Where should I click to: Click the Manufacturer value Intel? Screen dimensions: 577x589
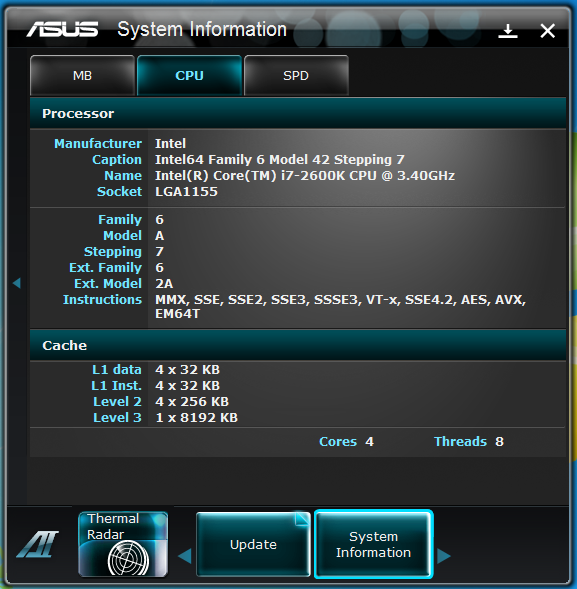pyautogui.click(x=170, y=143)
